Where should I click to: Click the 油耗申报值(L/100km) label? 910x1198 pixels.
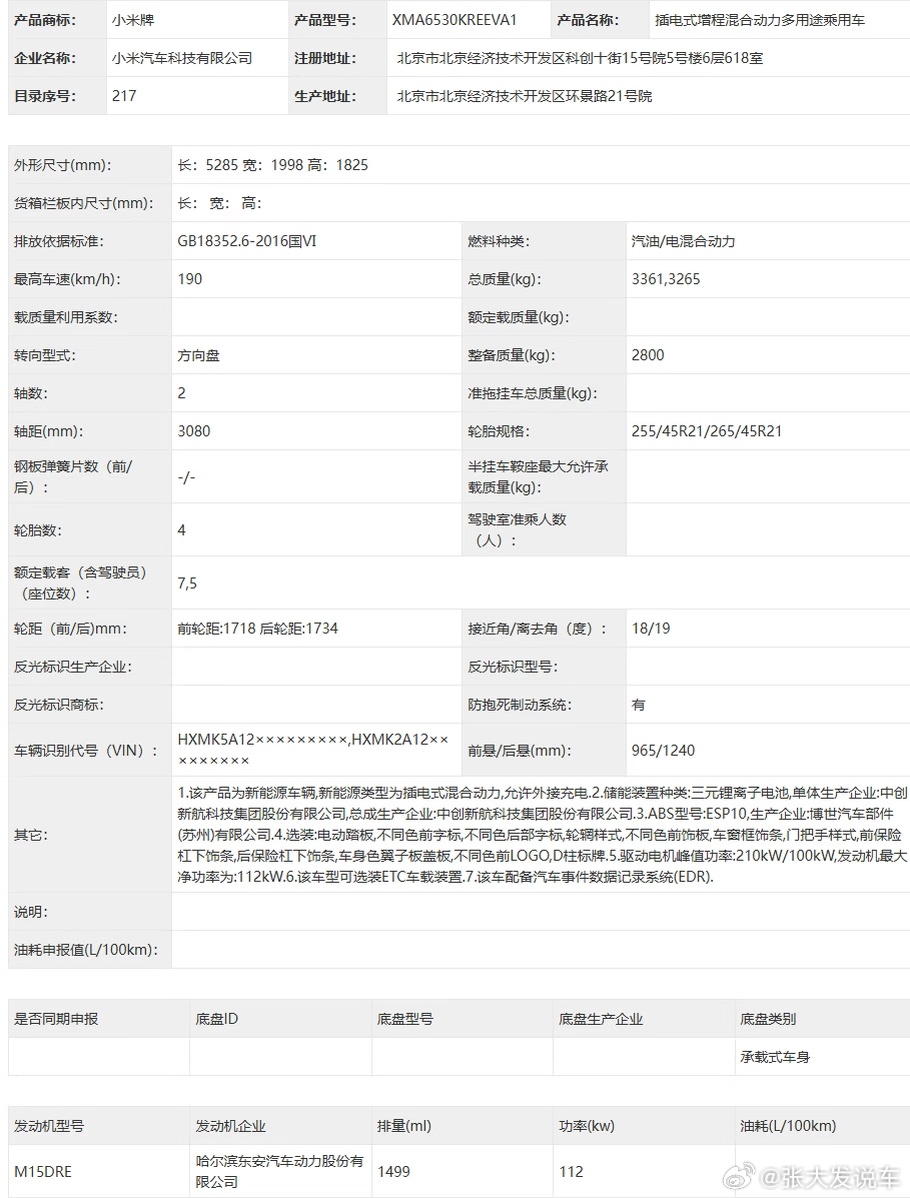[86, 950]
